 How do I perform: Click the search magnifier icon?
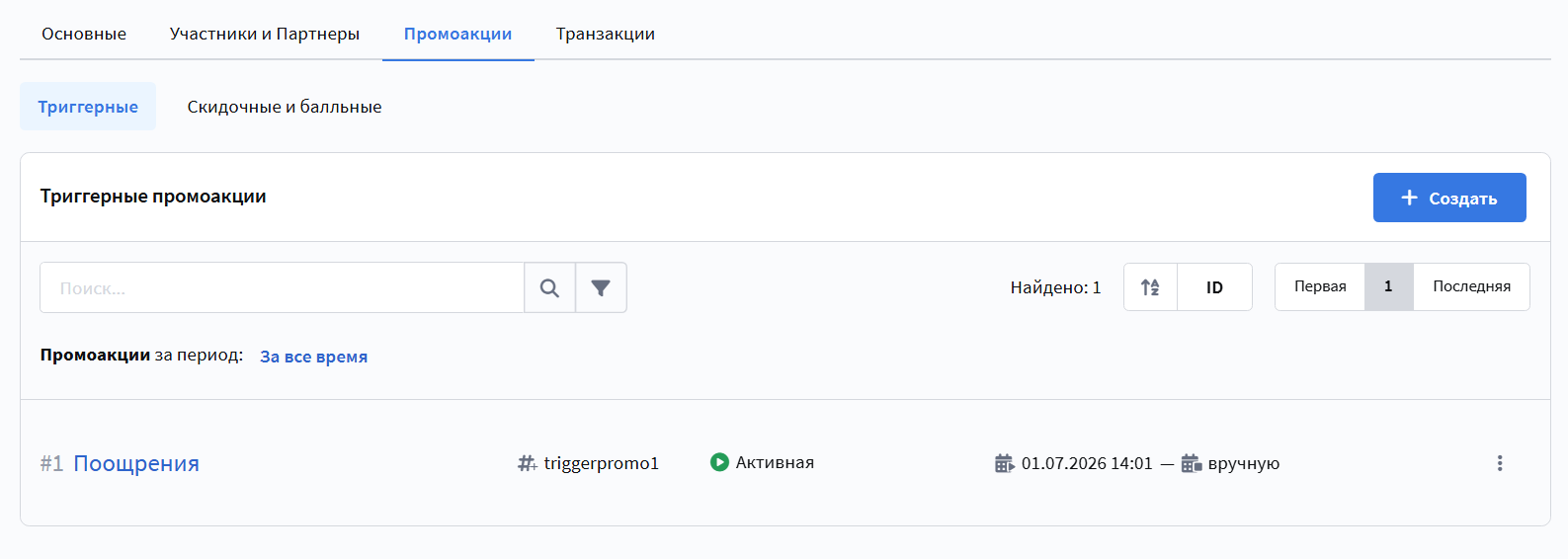(x=549, y=287)
